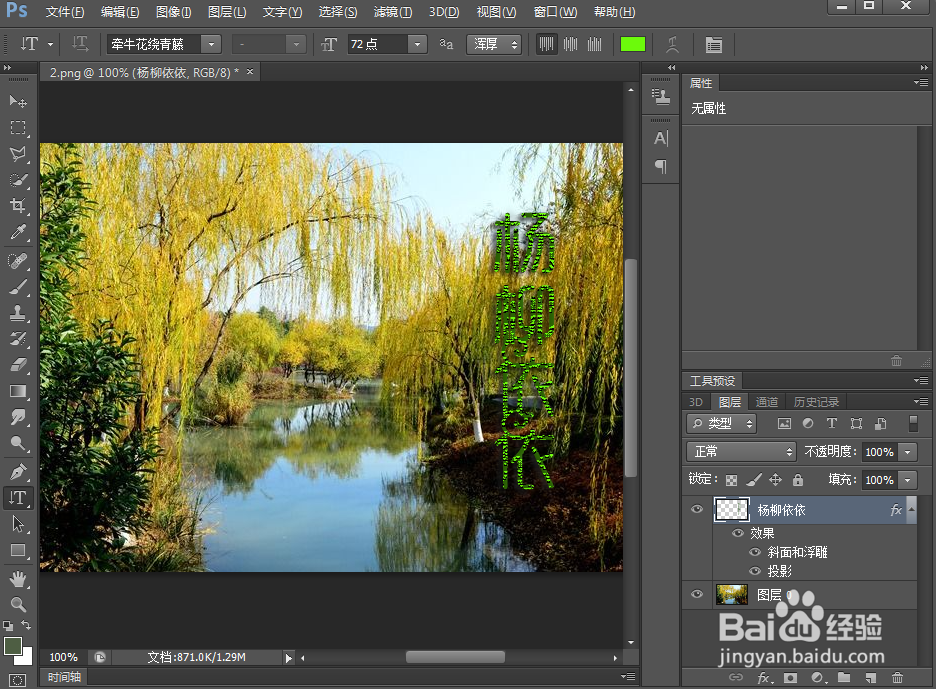Open font family dropdown 牵牛花绕青藤
The height and width of the screenshot is (689, 936).
pyautogui.click(x=211, y=44)
